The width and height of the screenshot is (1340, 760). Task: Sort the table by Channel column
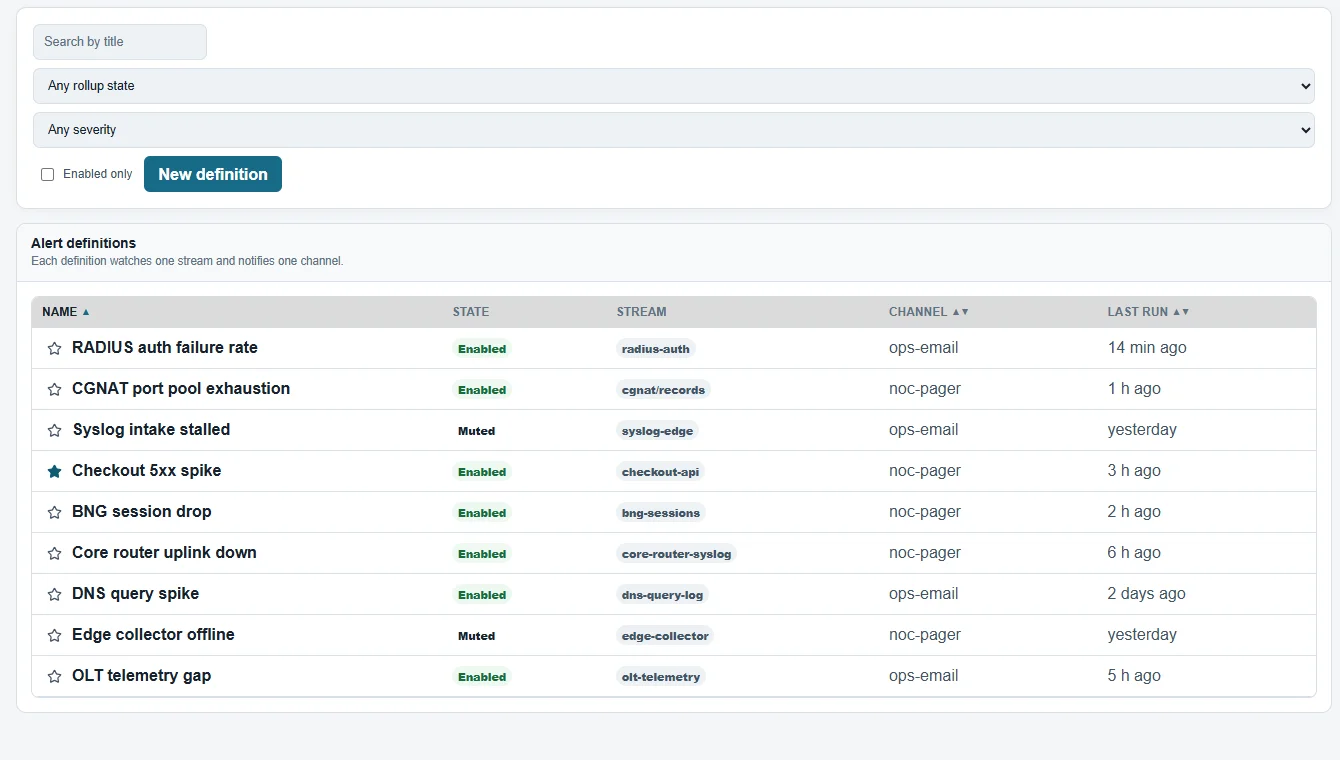928,312
